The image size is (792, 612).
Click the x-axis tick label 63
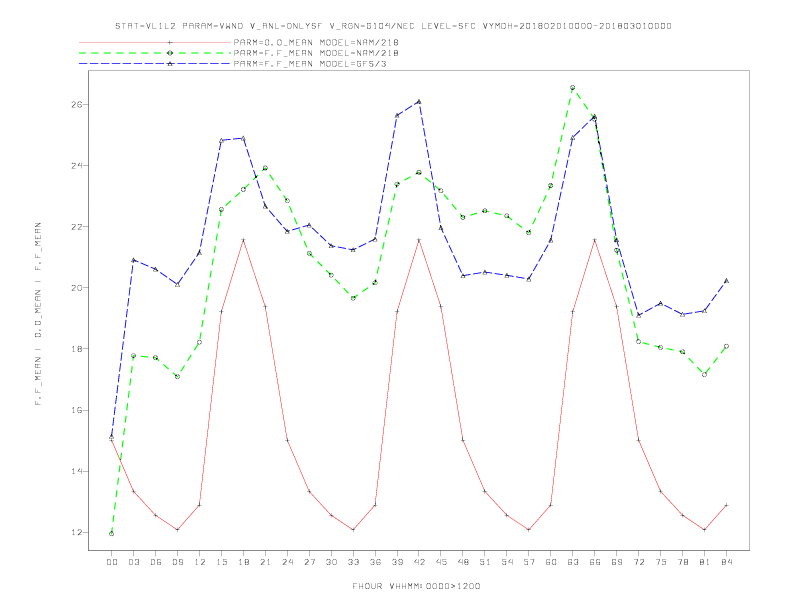click(x=573, y=562)
